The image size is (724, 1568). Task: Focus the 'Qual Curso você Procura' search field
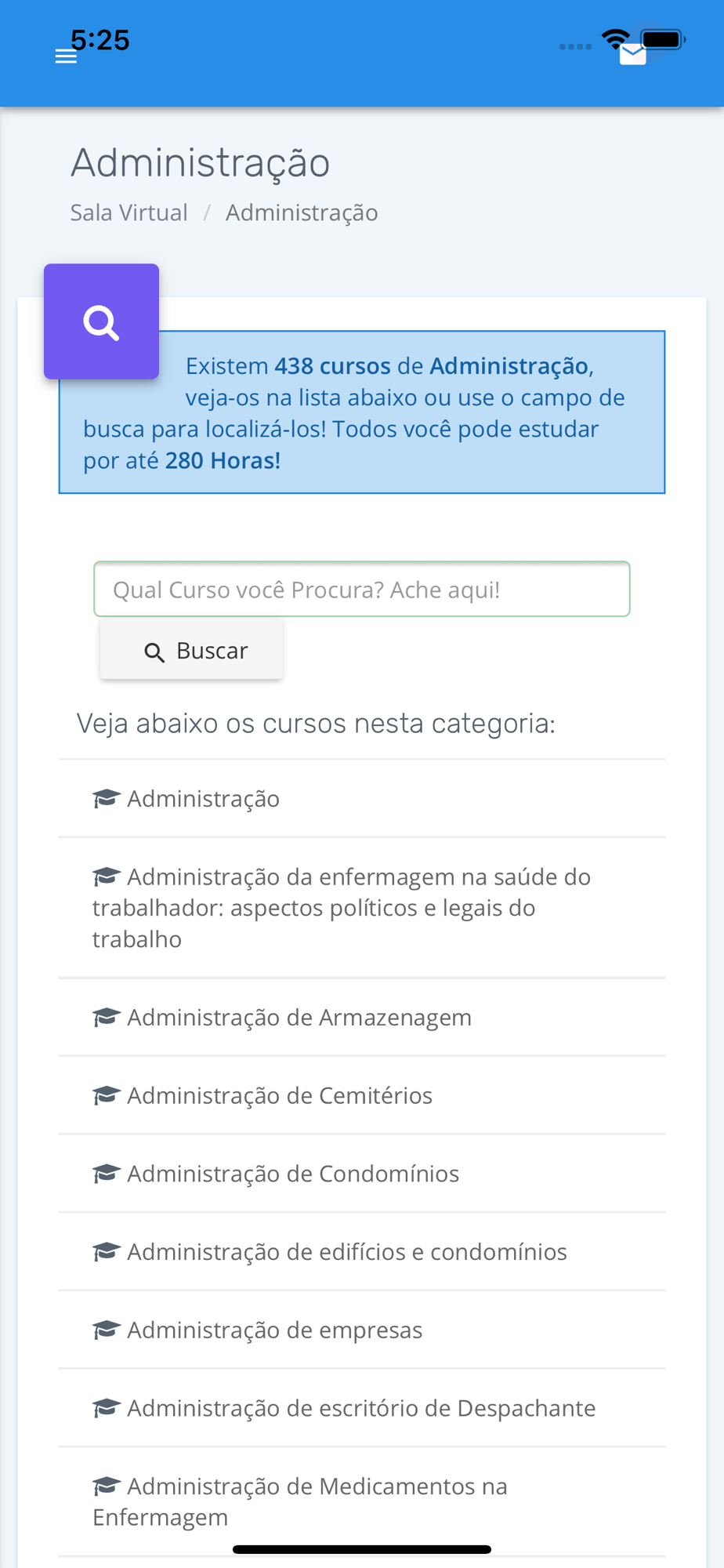pyautogui.click(x=362, y=589)
